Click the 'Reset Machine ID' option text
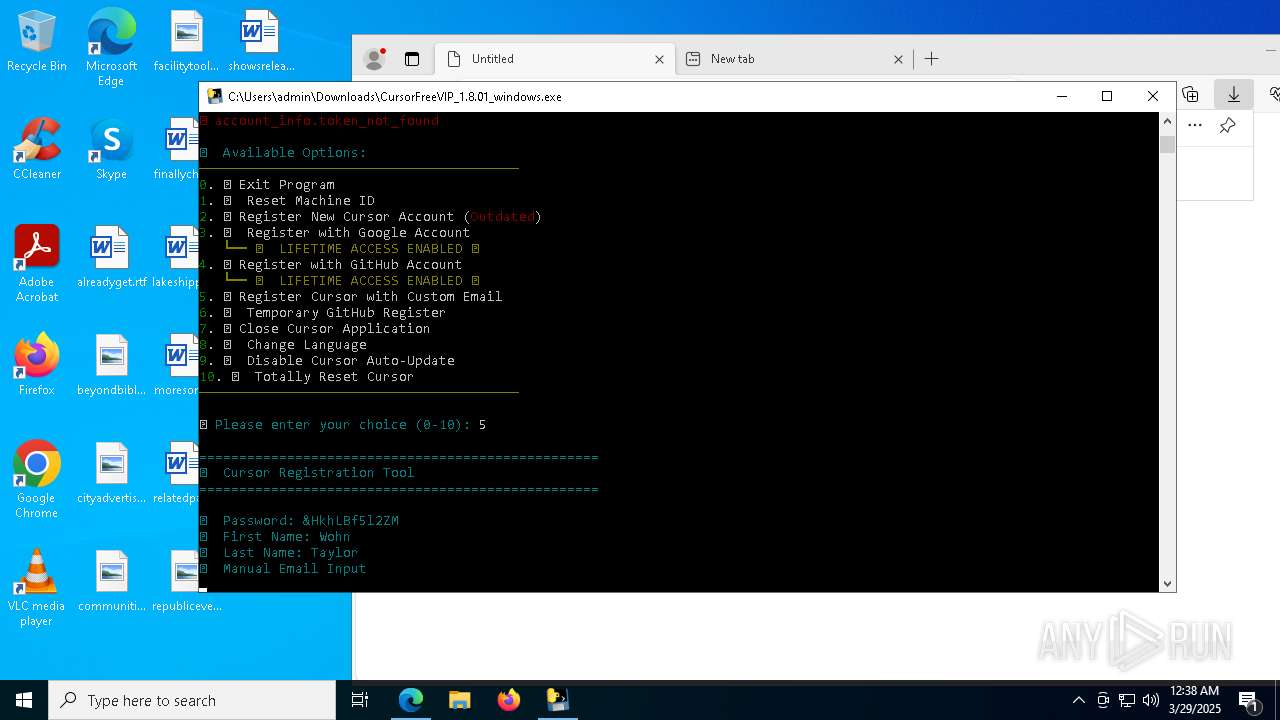Image resolution: width=1280 pixels, height=720 pixels. (x=311, y=201)
